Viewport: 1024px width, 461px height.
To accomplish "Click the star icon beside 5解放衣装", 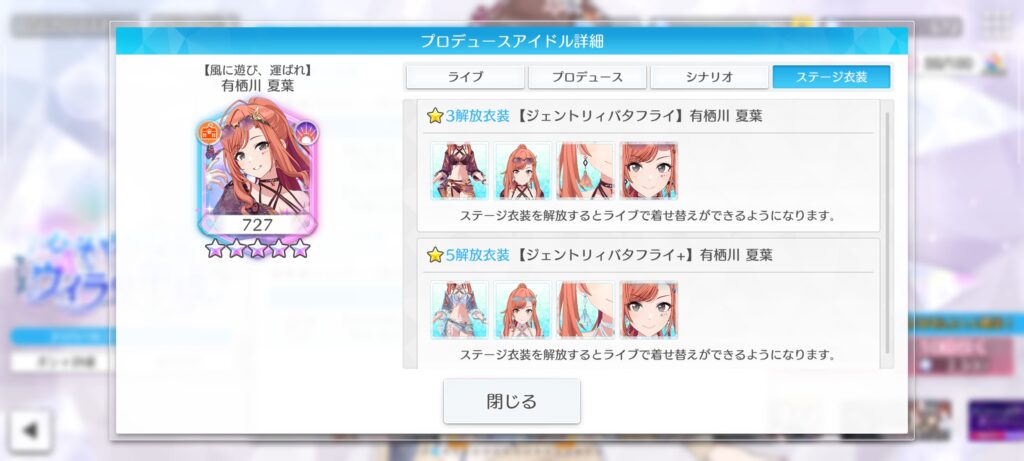I will (435, 255).
